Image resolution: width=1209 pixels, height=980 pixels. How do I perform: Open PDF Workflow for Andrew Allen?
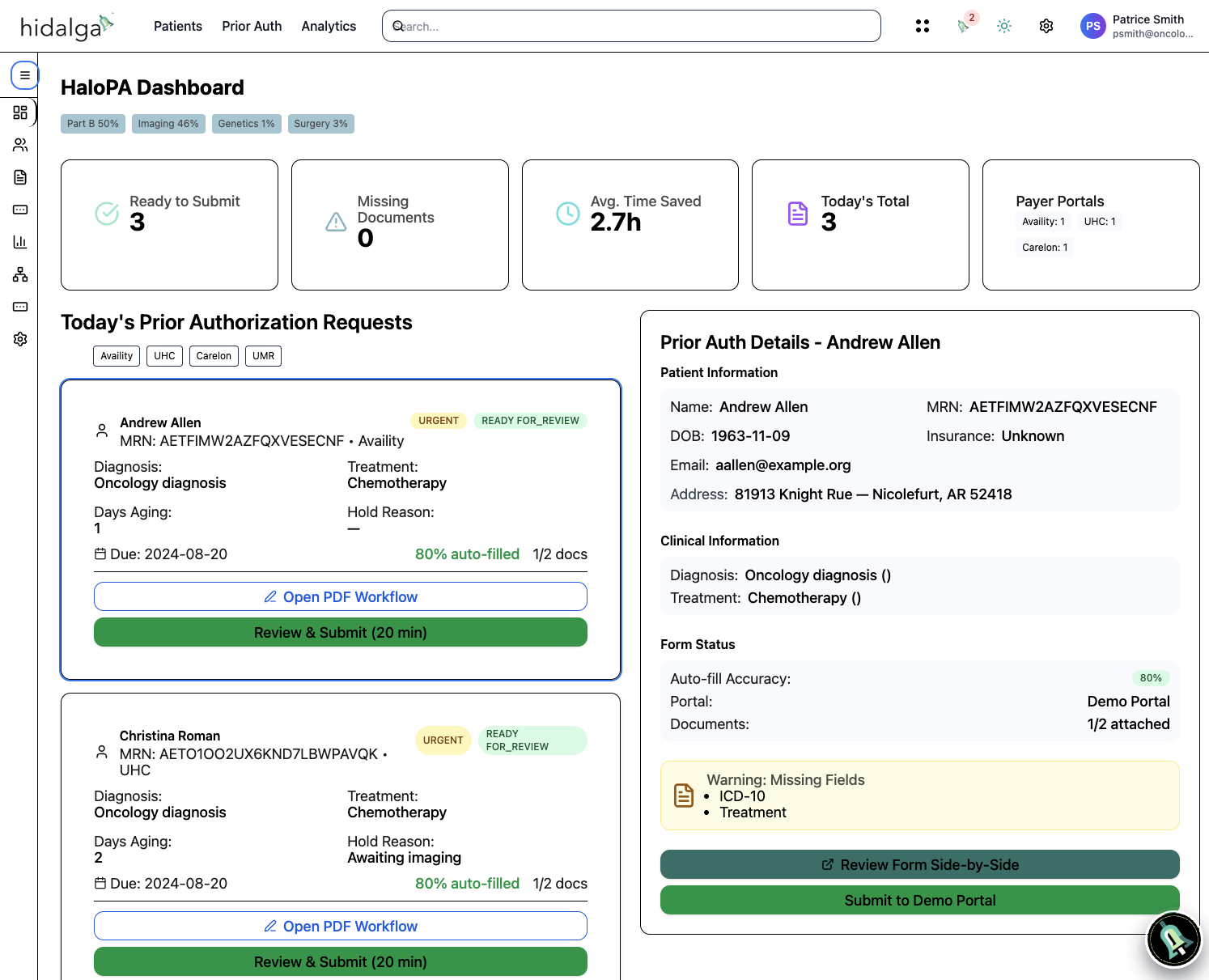pos(341,596)
